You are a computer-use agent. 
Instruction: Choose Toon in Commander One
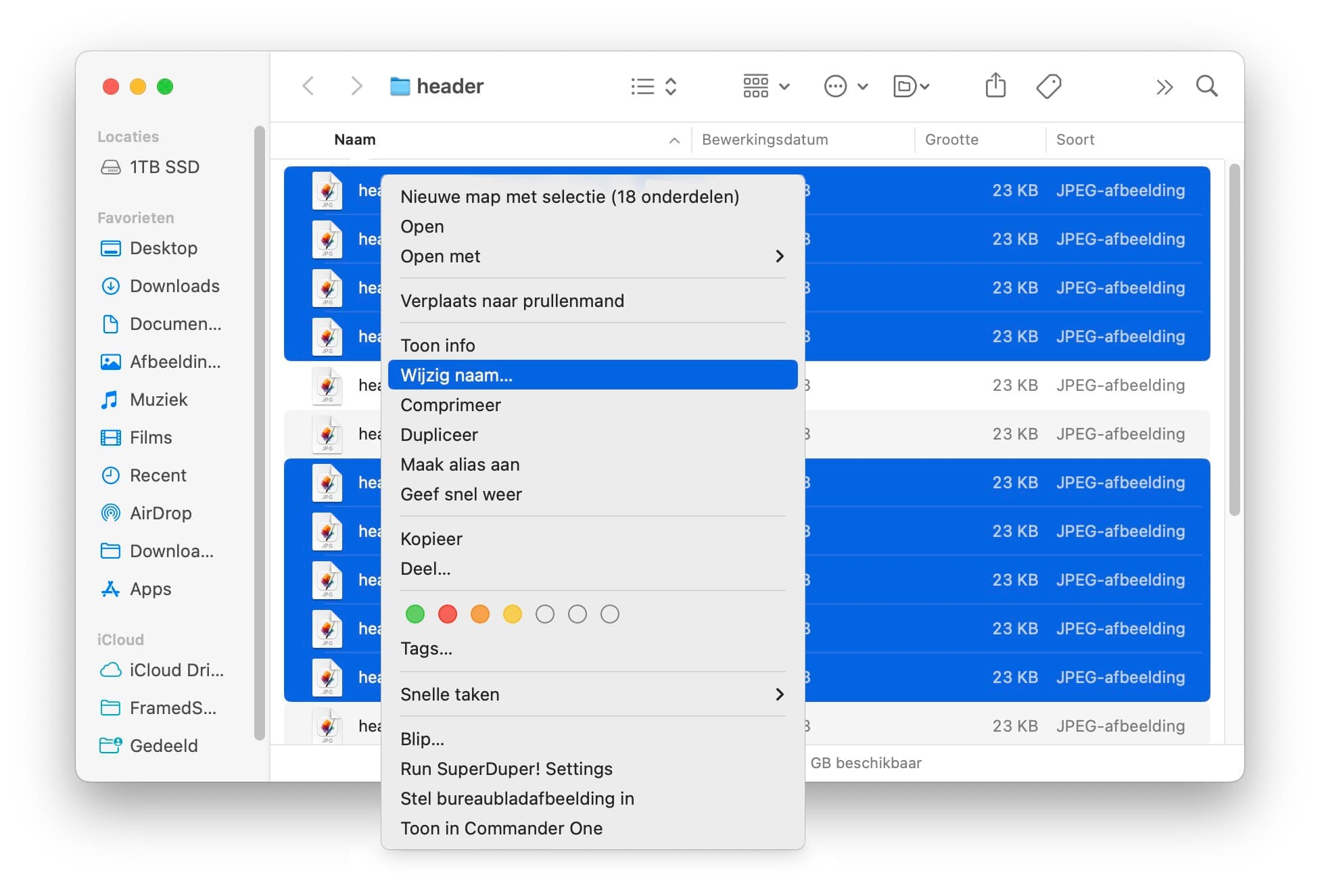pos(593,828)
